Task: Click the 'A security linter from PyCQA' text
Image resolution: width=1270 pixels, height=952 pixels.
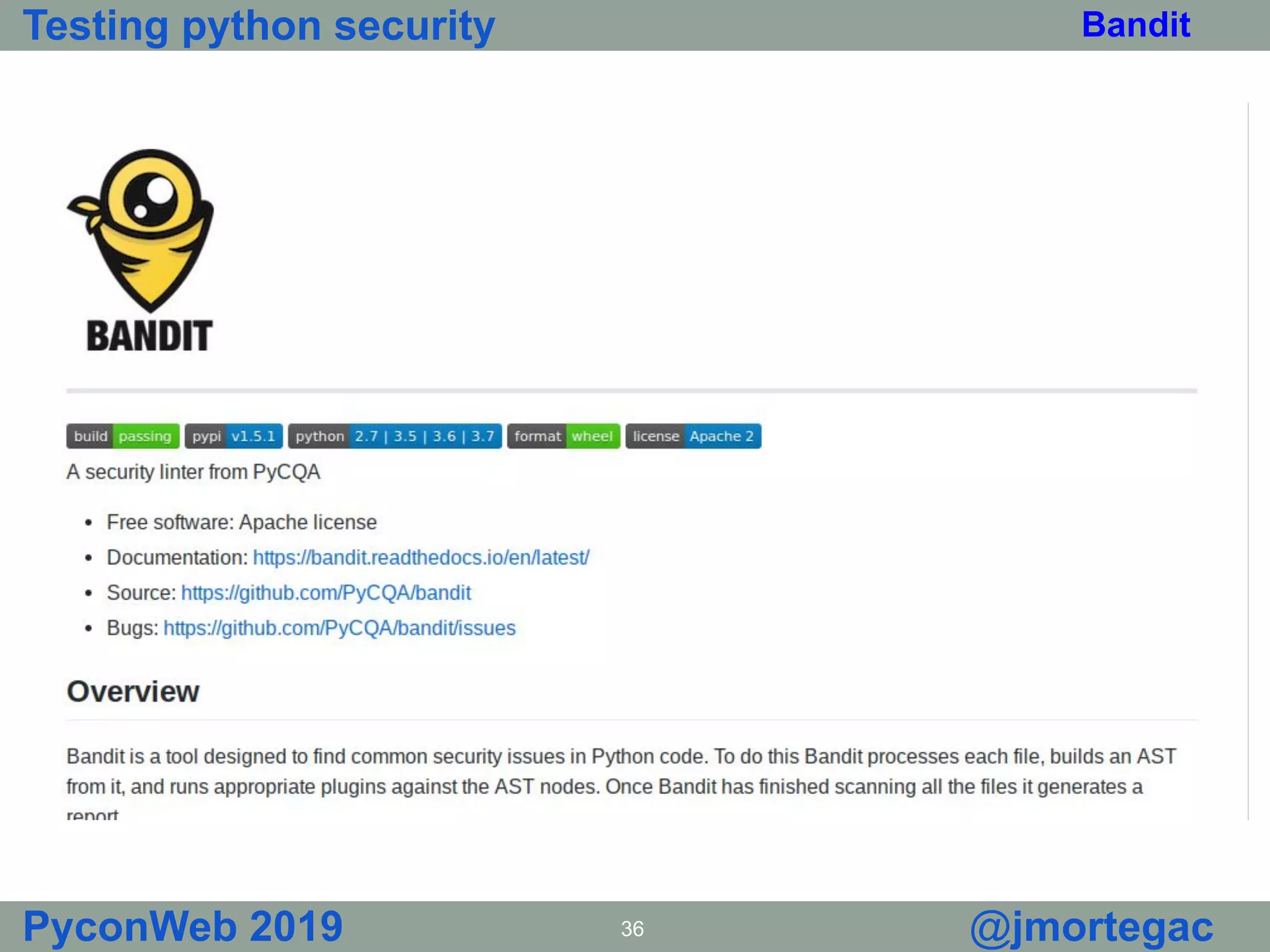Action: click(x=193, y=472)
